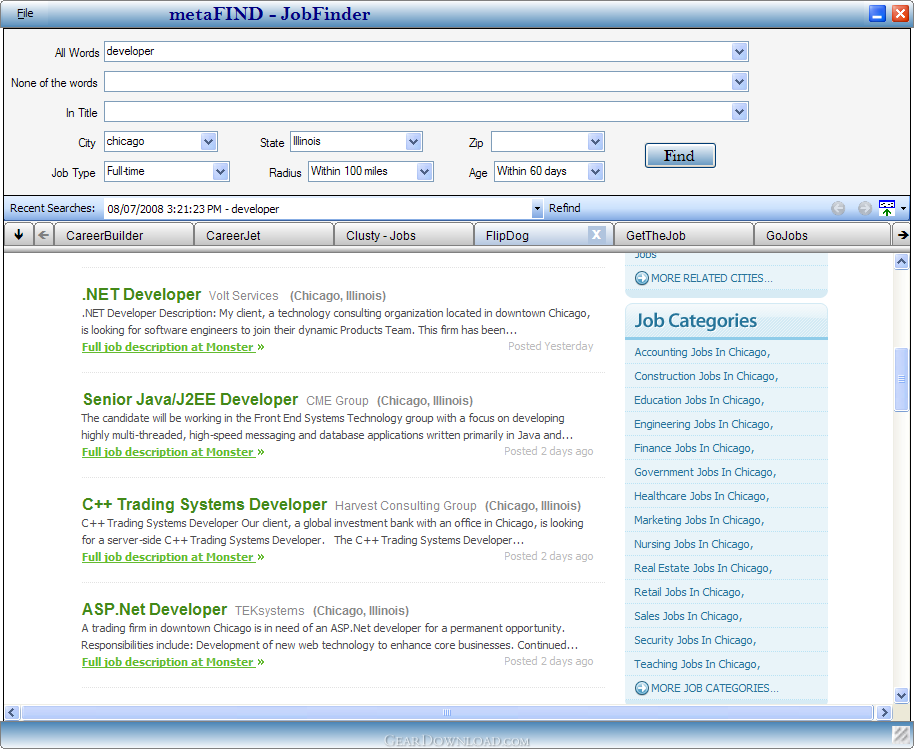Viewport: 914px width, 749px height.
Task: Click the up arrow of the vertical scrollbar
Action: click(x=901, y=262)
